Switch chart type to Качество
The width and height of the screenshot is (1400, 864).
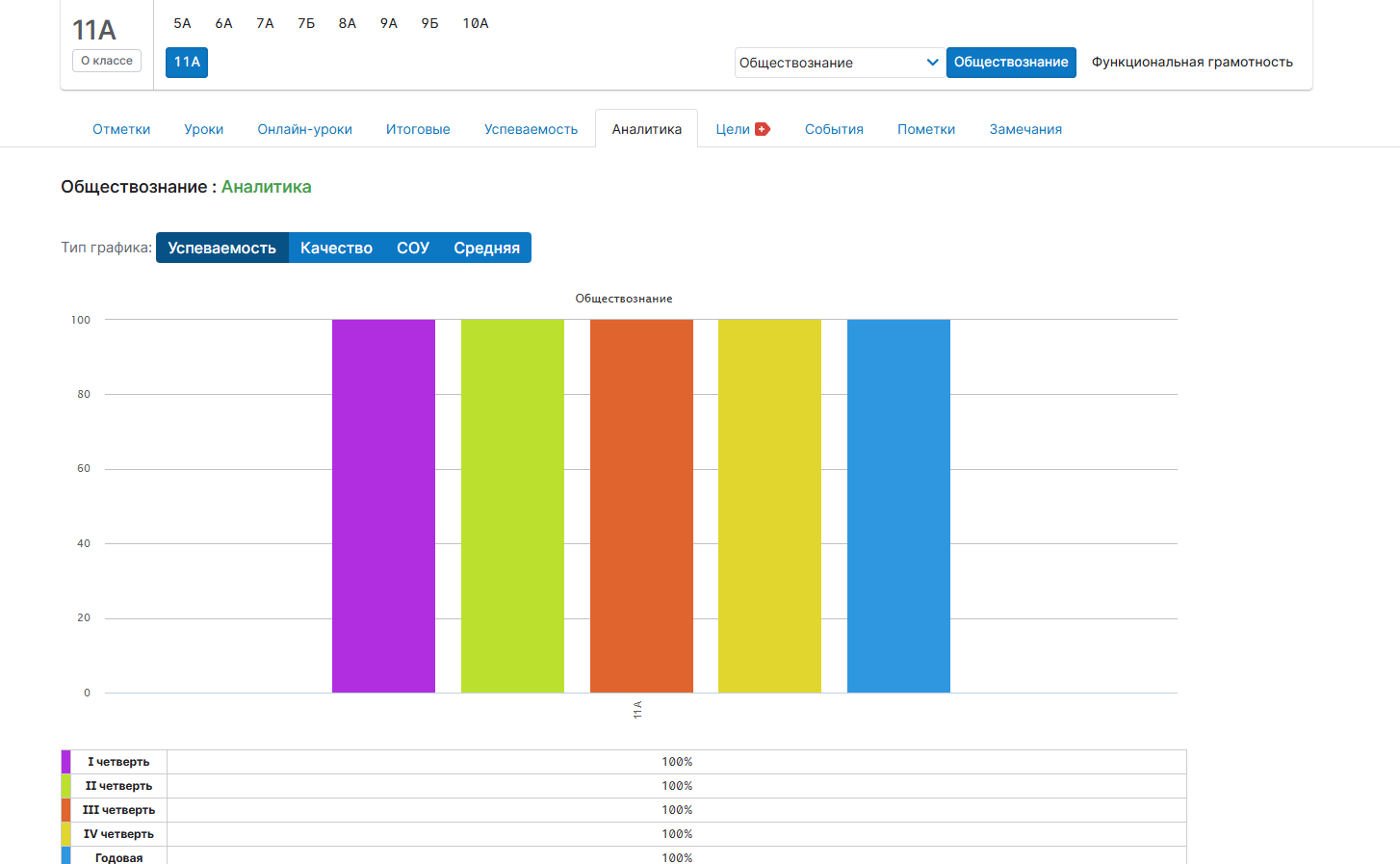[336, 248]
